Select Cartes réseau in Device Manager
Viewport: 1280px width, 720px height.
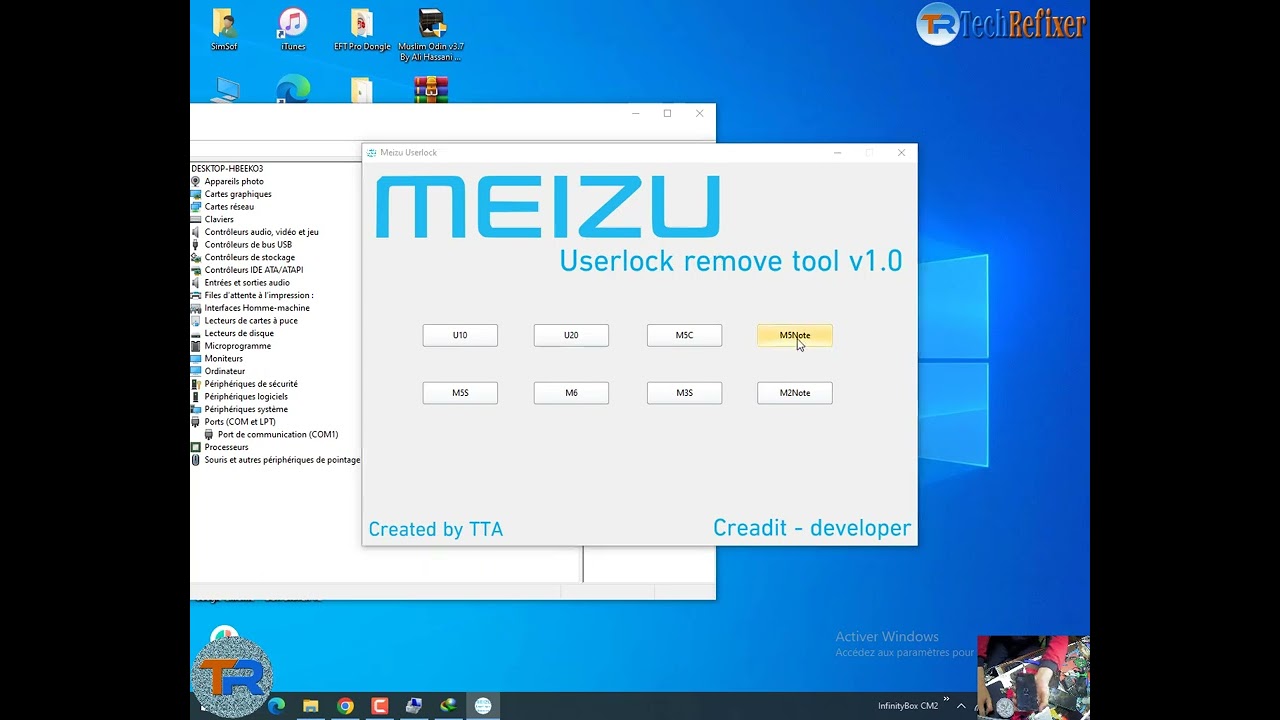tap(229, 207)
